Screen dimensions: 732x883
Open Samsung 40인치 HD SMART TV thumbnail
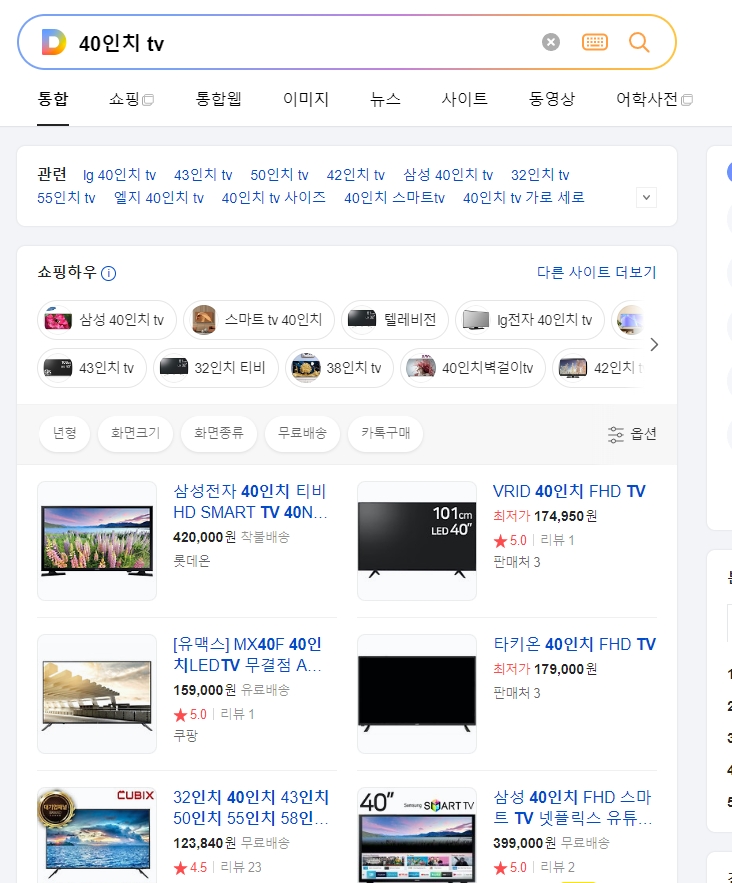pos(97,541)
